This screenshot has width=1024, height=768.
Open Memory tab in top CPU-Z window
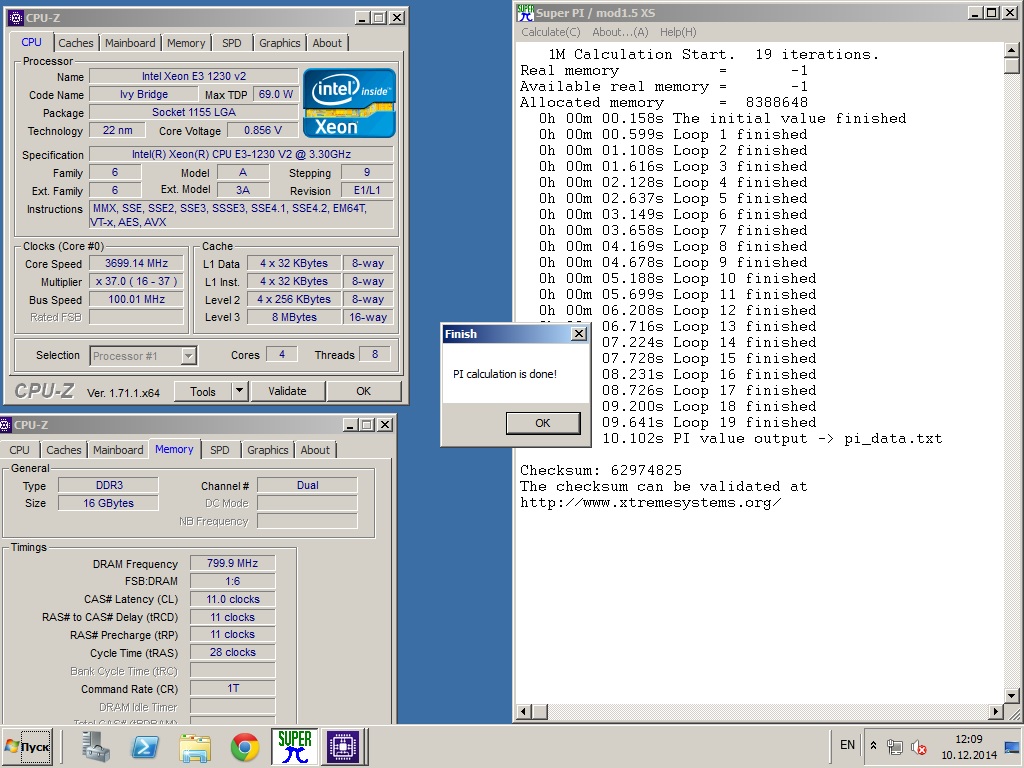[x=185, y=43]
